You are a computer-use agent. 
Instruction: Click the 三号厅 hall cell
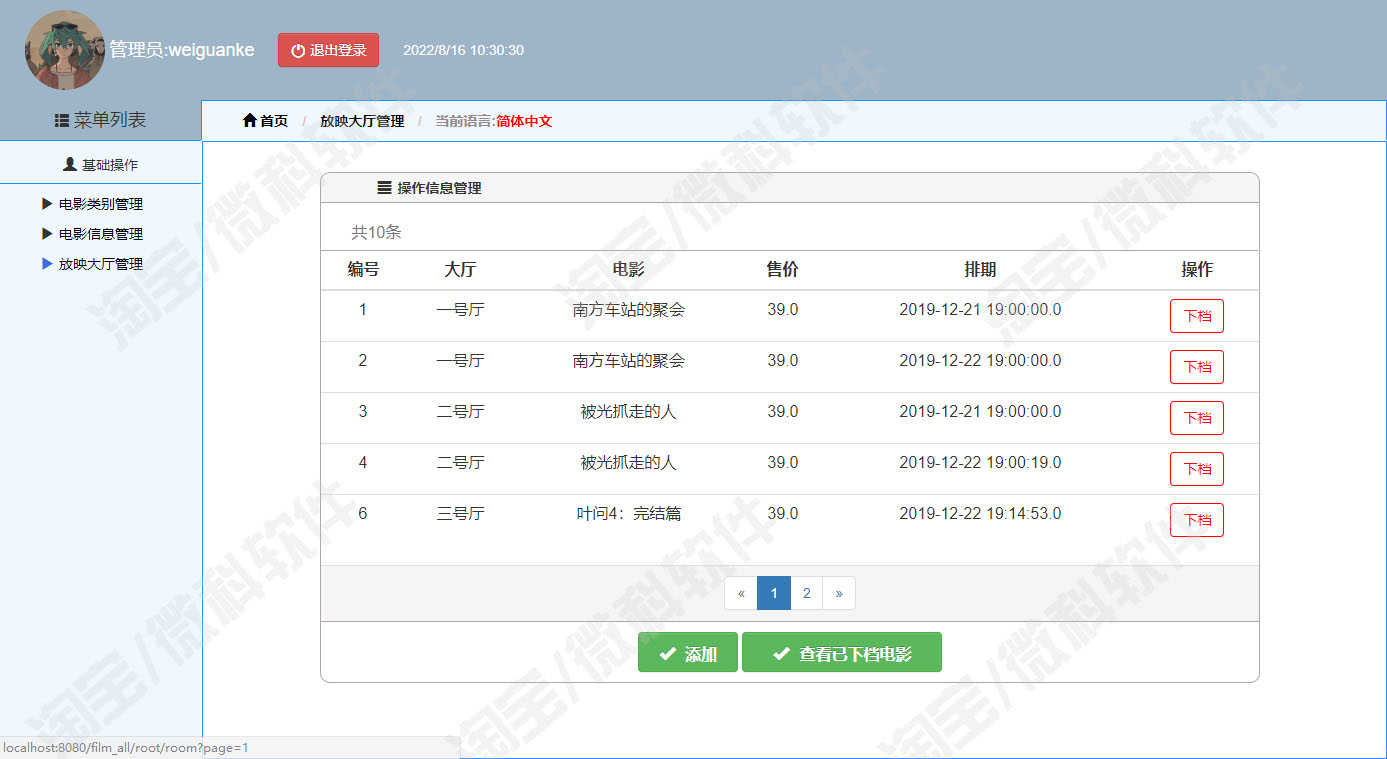(460, 514)
